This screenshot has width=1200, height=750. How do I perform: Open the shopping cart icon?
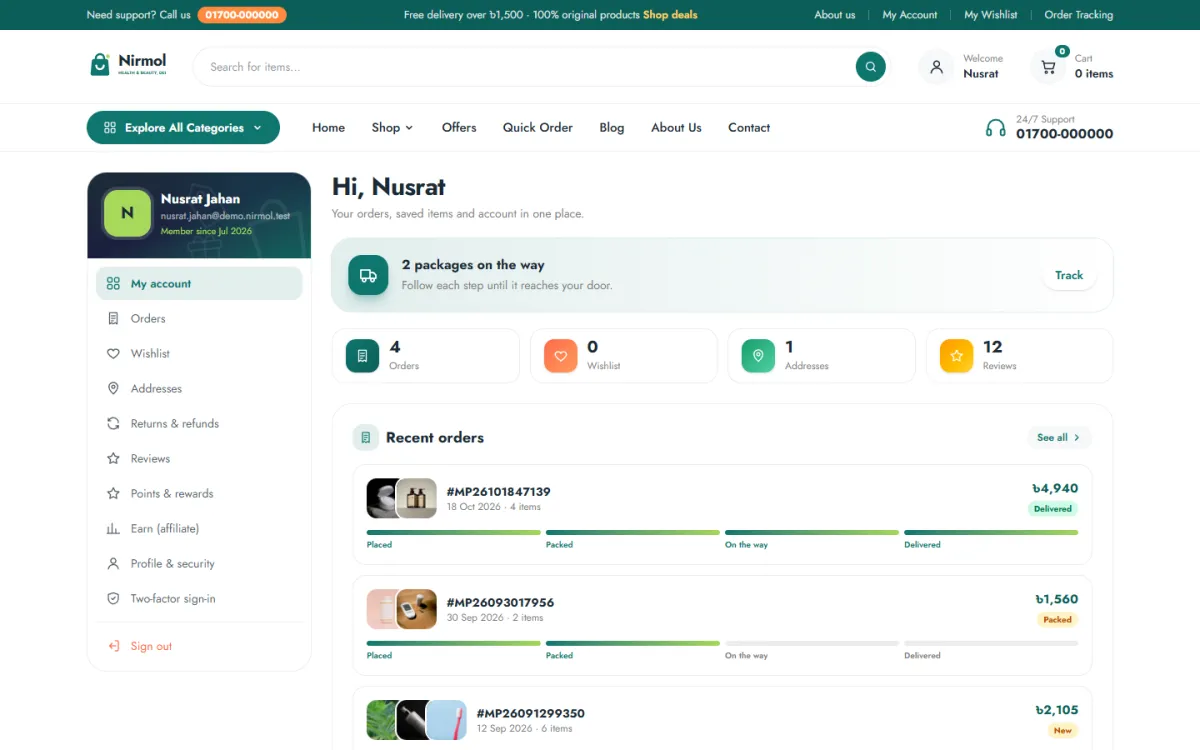coord(1048,67)
